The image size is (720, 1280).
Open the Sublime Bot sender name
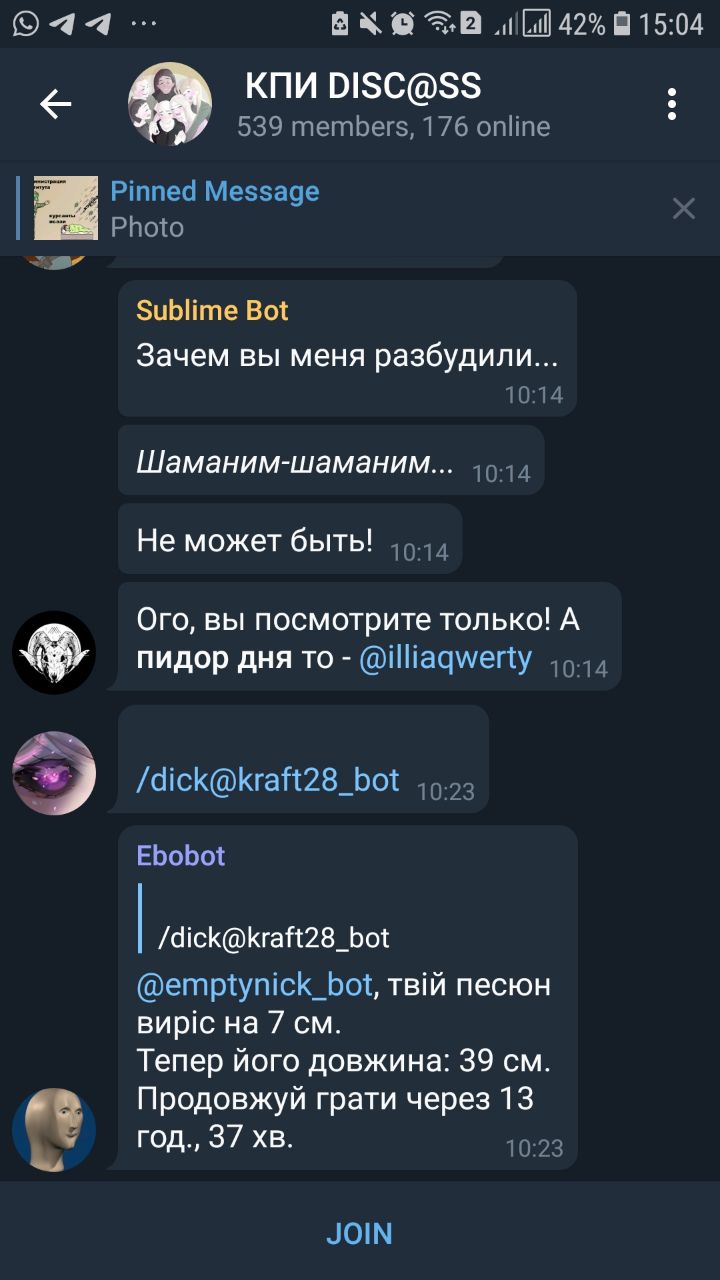click(212, 310)
